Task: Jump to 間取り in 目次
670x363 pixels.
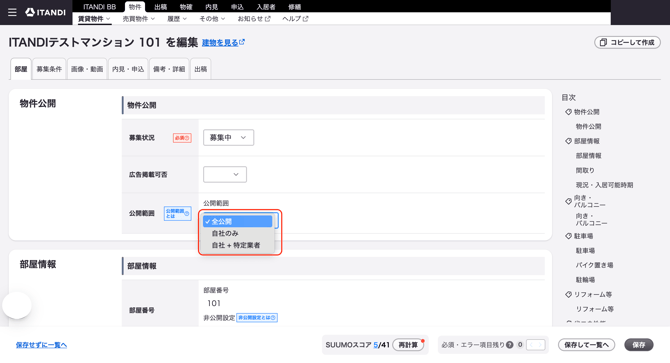Action: point(585,170)
